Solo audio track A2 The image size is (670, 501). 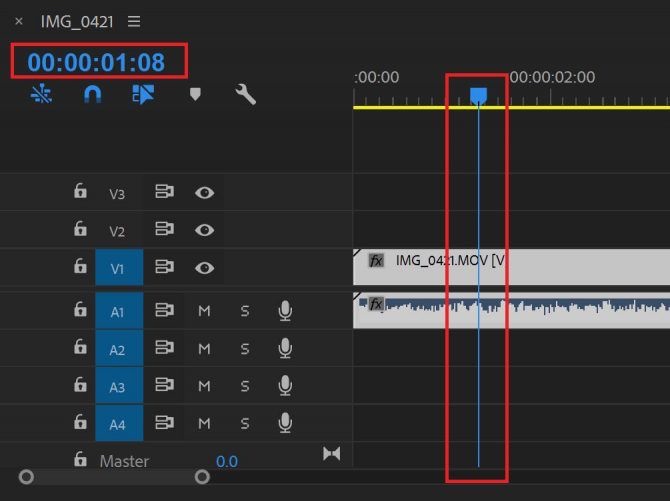pos(245,348)
